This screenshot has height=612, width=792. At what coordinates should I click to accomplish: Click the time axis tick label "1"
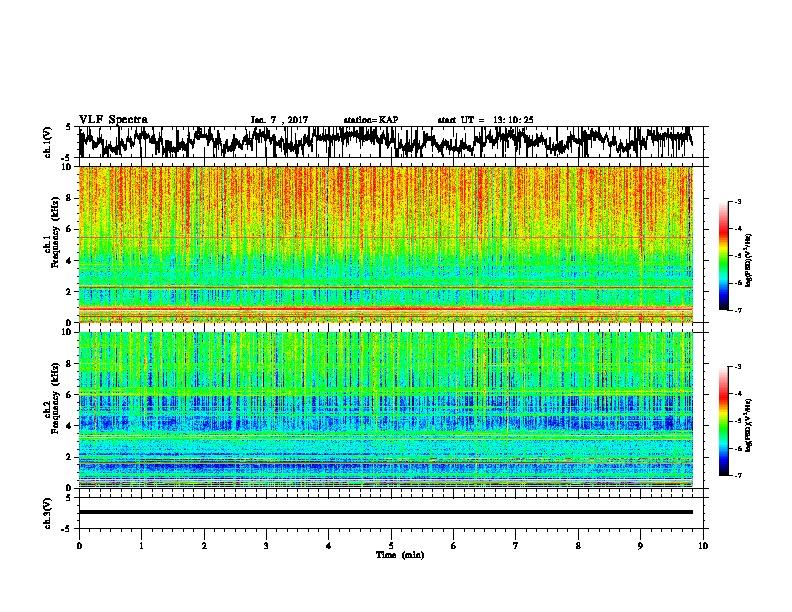[141, 546]
